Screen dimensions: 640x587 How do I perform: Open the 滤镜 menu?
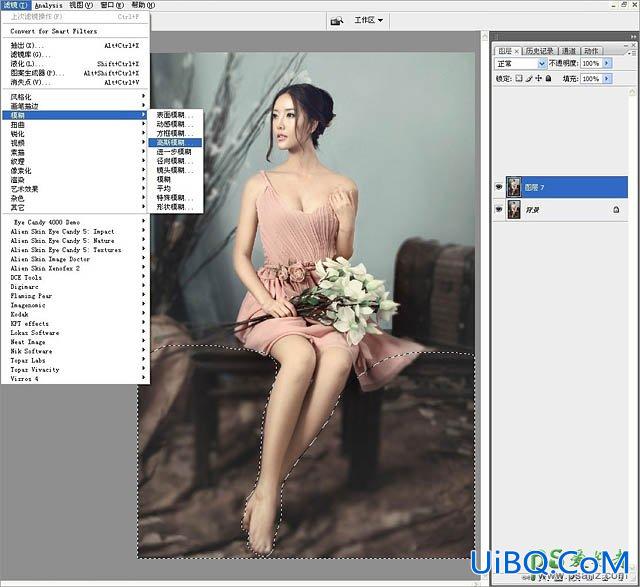click(x=16, y=5)
